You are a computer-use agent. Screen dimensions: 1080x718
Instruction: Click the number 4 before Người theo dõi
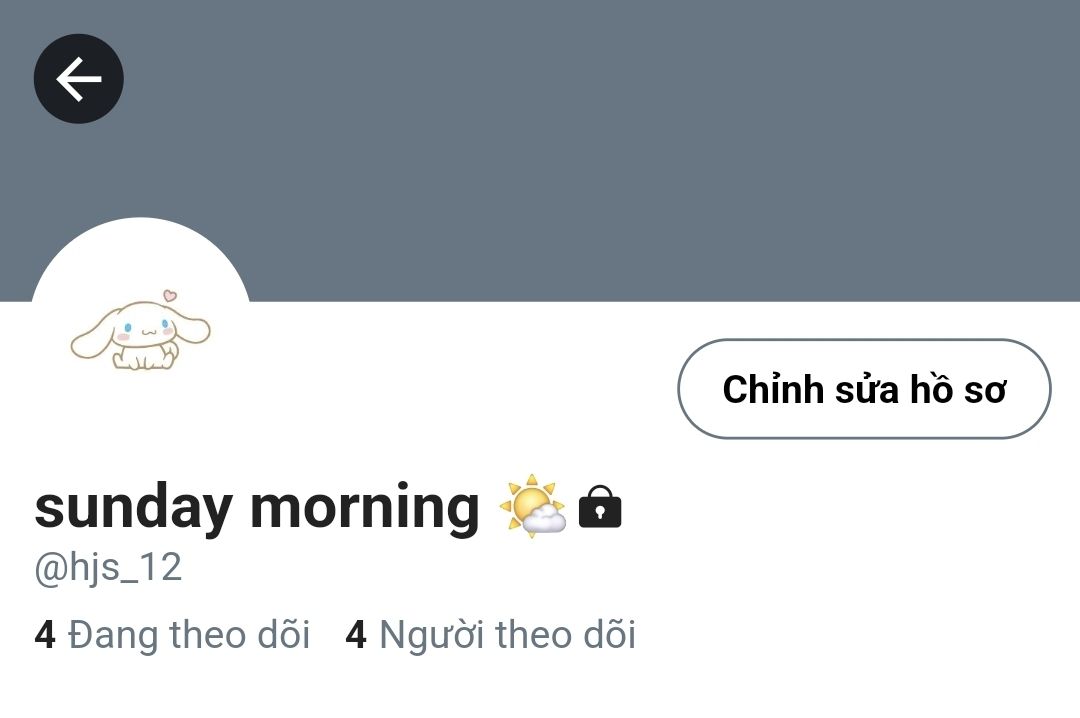355,635
